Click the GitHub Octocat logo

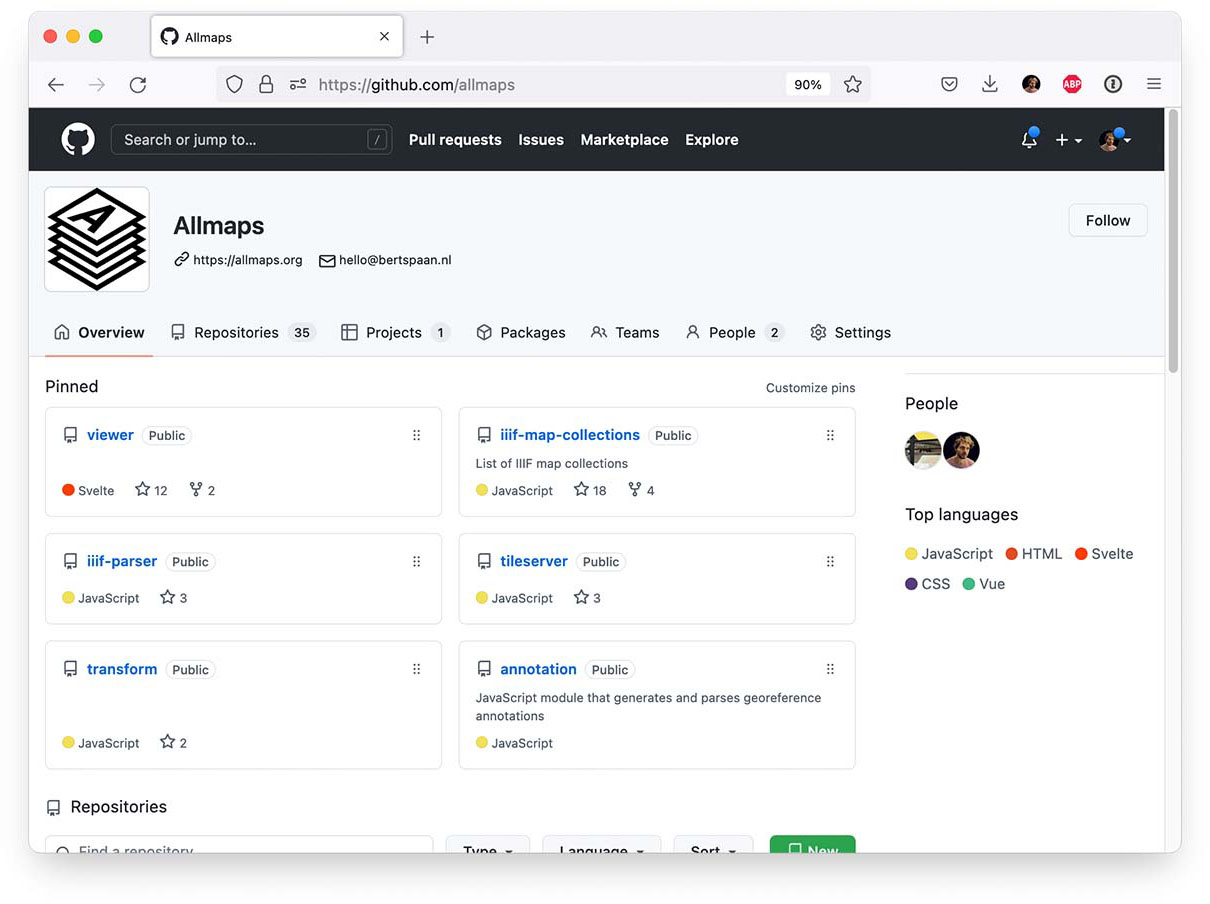pyautogui.click(x=78, y=139)
